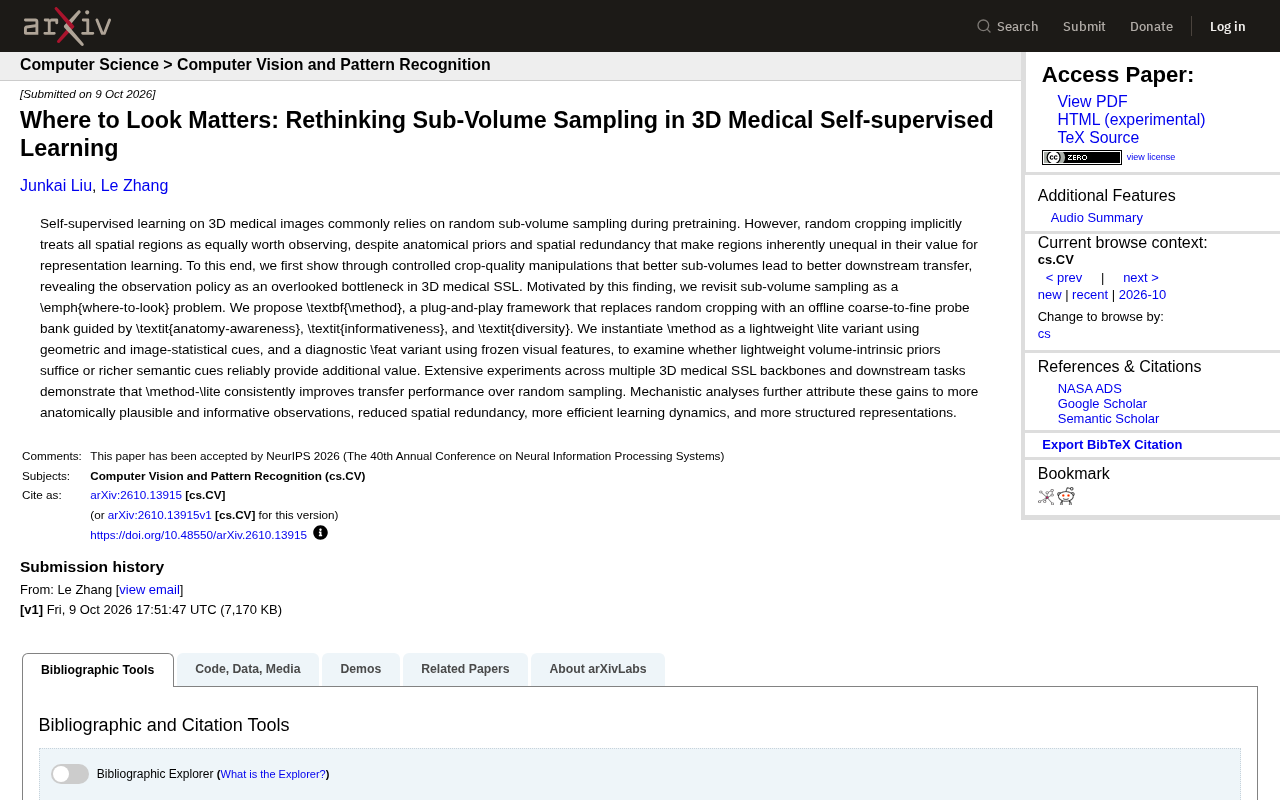Select the Related Papers tab
1280x800 pixels.
click(465, 669)
